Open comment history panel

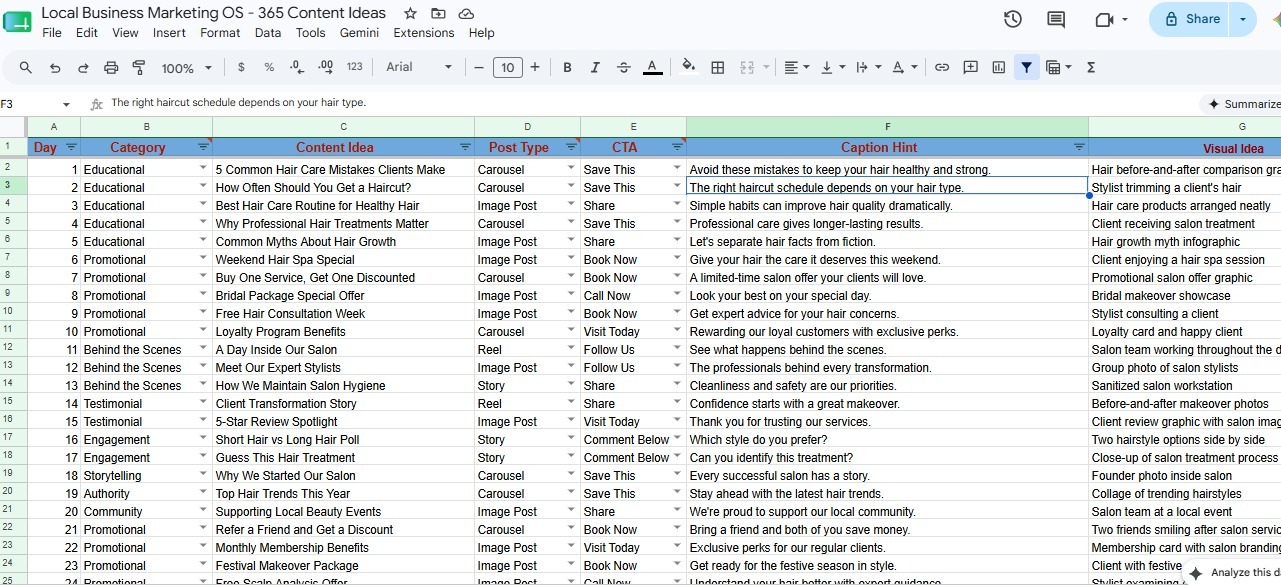pos(1056,19)
